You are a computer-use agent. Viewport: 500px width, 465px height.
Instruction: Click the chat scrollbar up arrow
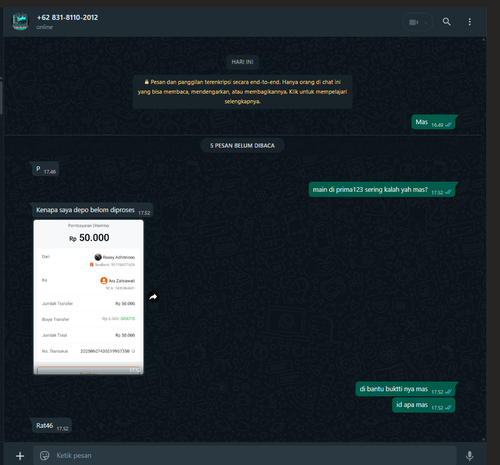[483, 40]
